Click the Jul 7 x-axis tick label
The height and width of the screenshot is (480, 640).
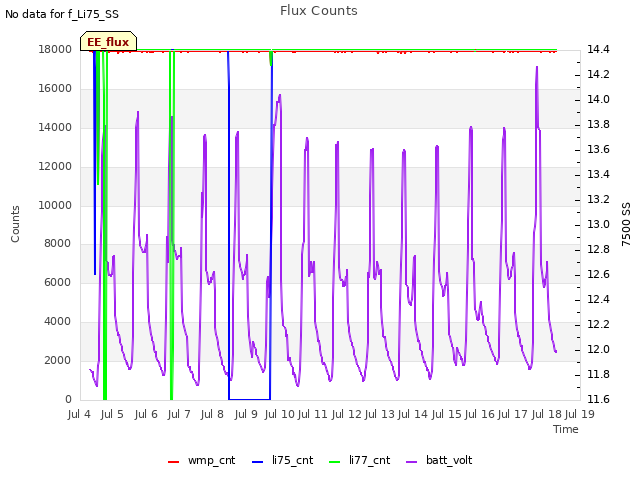point(179,414)
